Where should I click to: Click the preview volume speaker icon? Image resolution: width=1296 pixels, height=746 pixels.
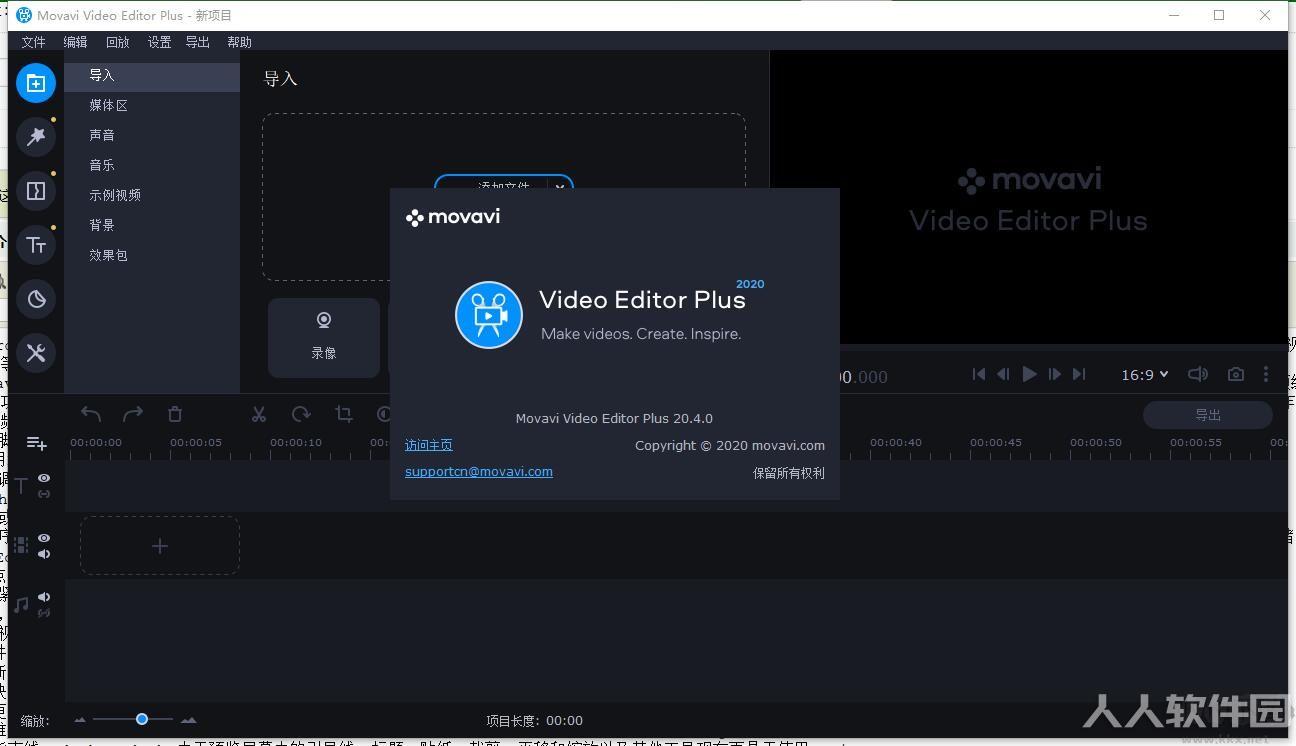click(x=1197, y=374)
